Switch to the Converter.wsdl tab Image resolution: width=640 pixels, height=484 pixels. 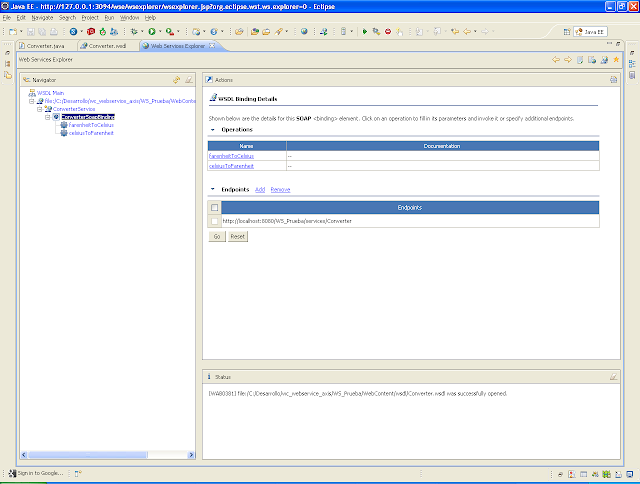pos(107,46)
